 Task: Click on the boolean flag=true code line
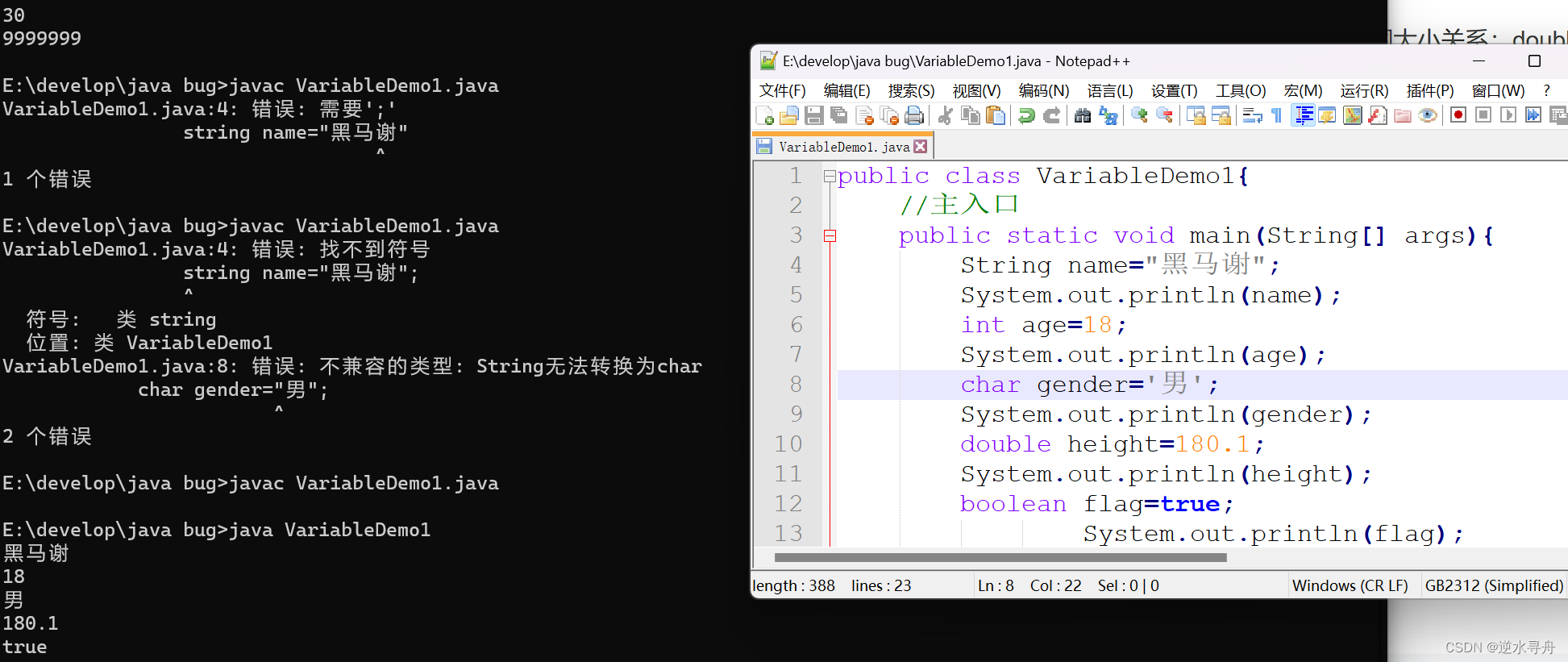[x=1096, y=504]
